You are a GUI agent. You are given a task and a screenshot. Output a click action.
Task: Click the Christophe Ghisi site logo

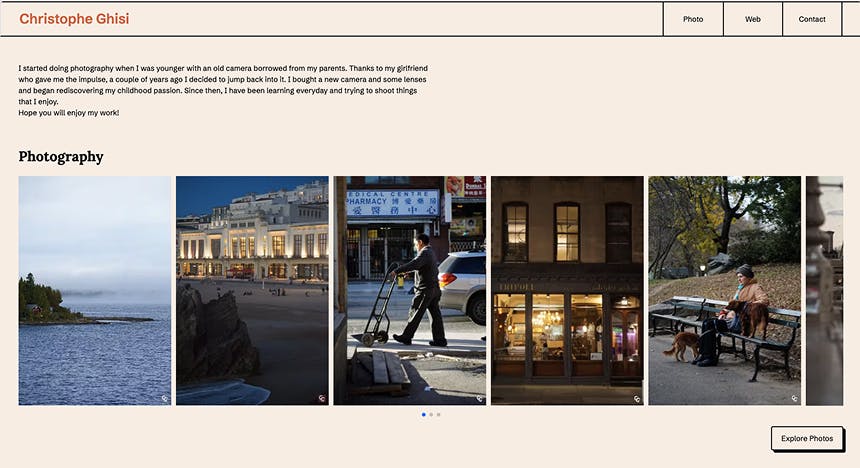click(74, 19)
